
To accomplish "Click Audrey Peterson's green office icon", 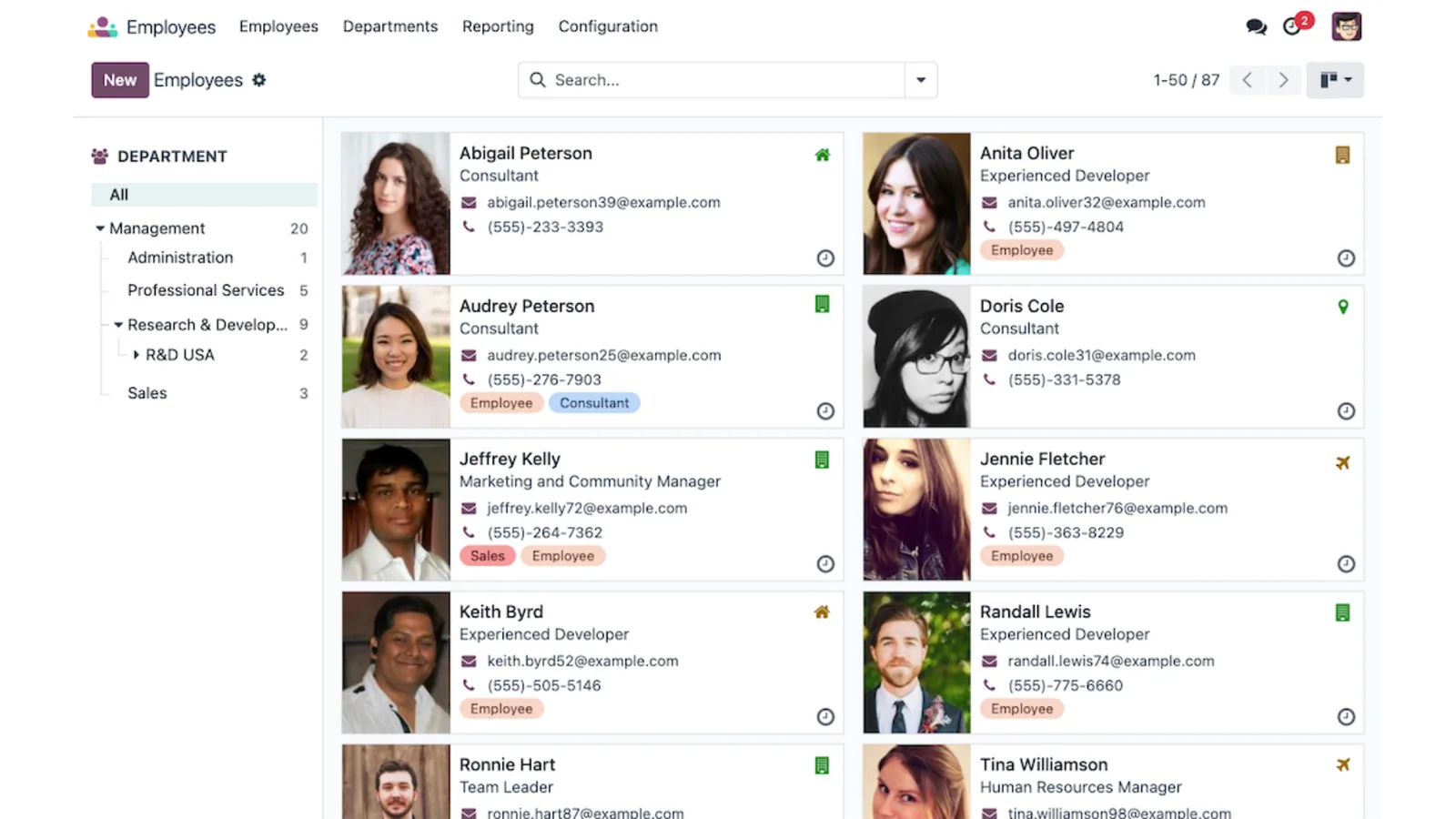I will click(x=822, y=305).
